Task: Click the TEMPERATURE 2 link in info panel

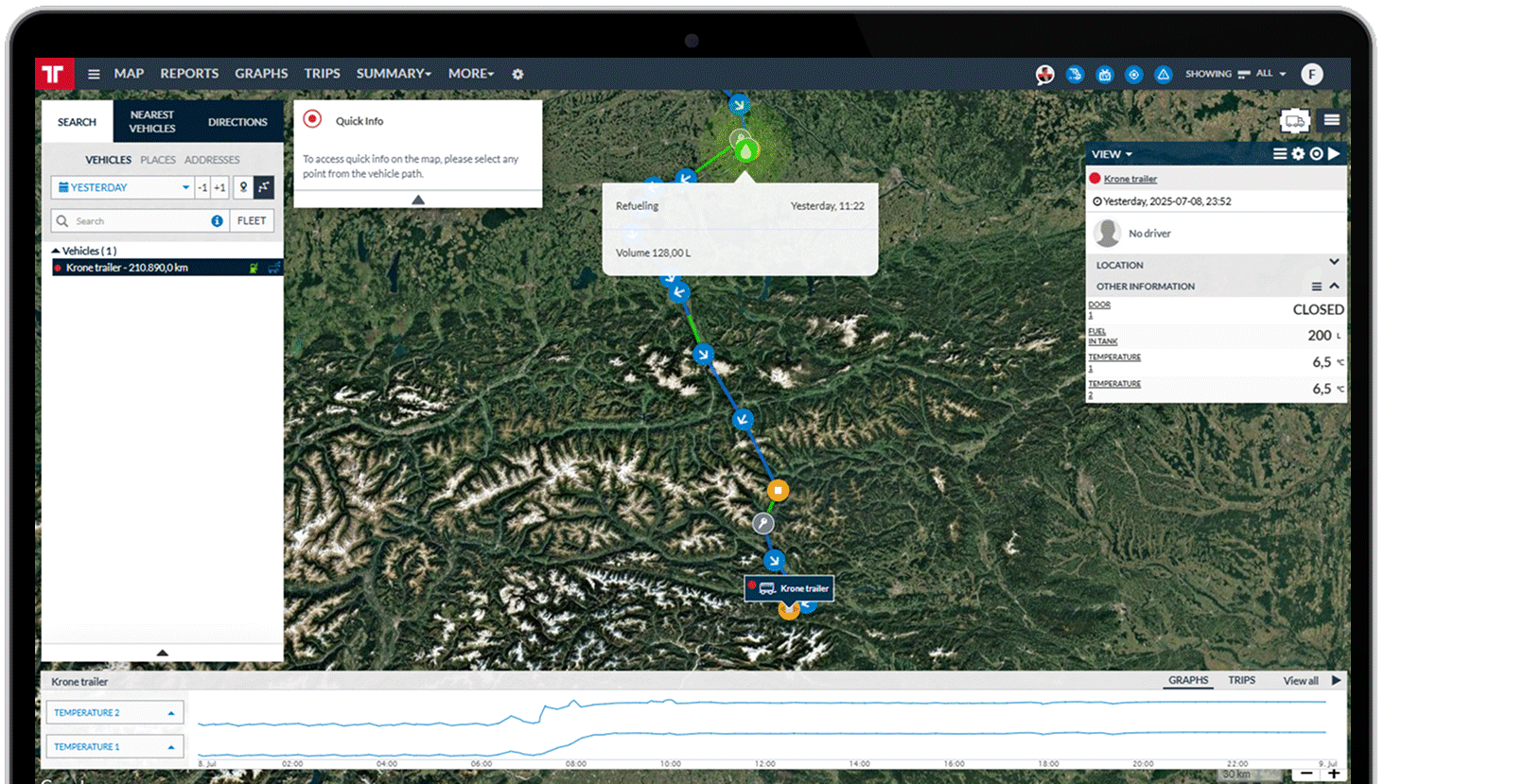Action: pos(1114,389)
